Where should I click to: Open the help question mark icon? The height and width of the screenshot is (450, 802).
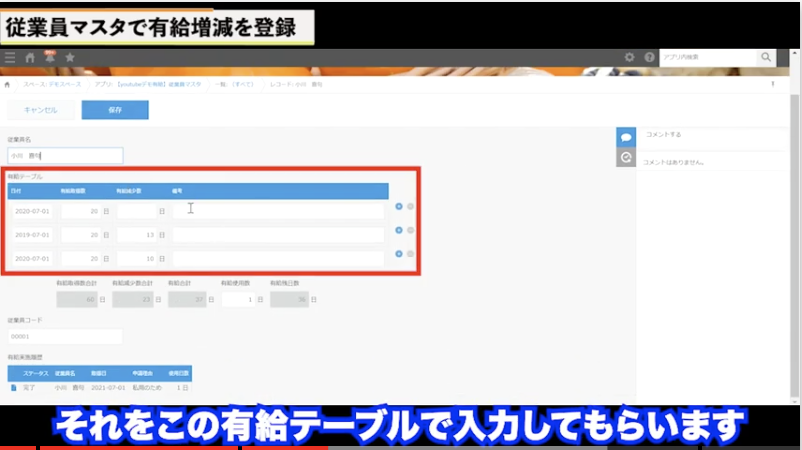[649, 58]
